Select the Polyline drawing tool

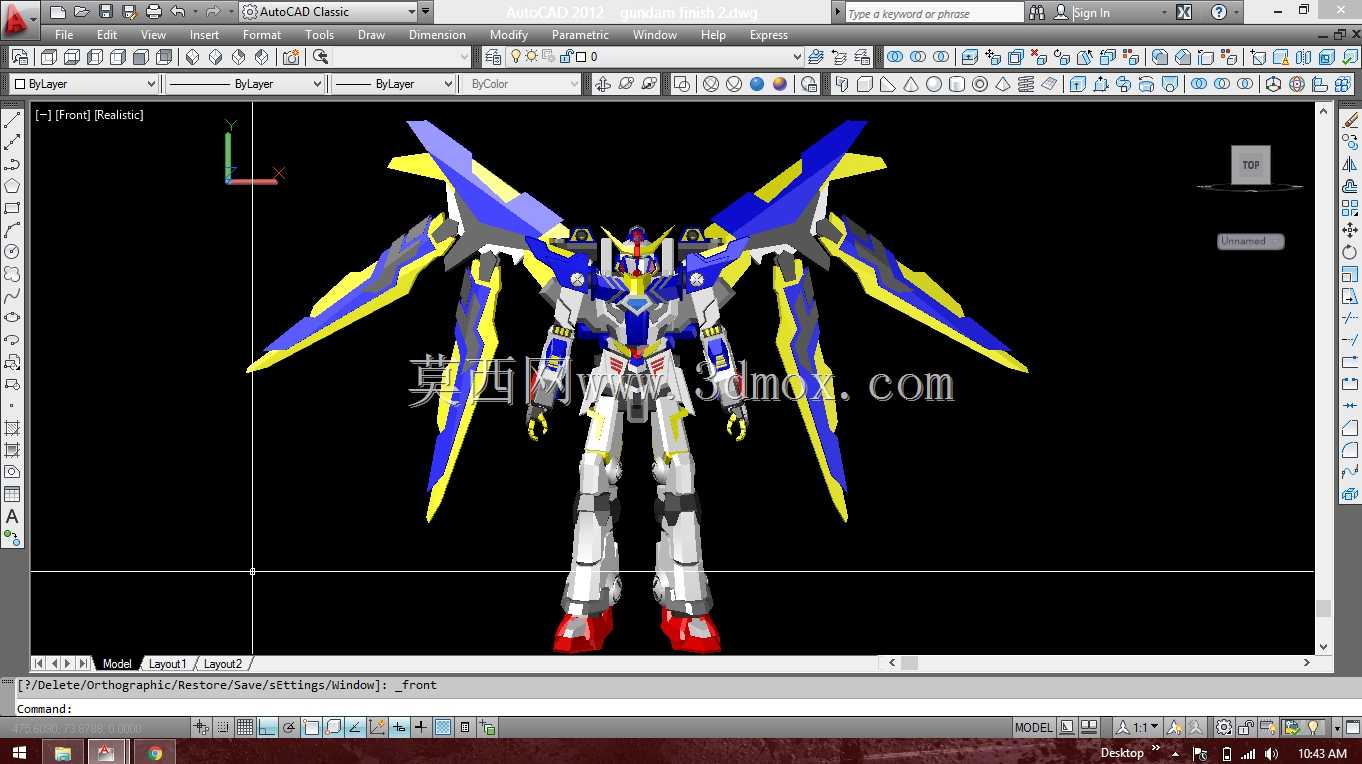click(x=12, y=164)
